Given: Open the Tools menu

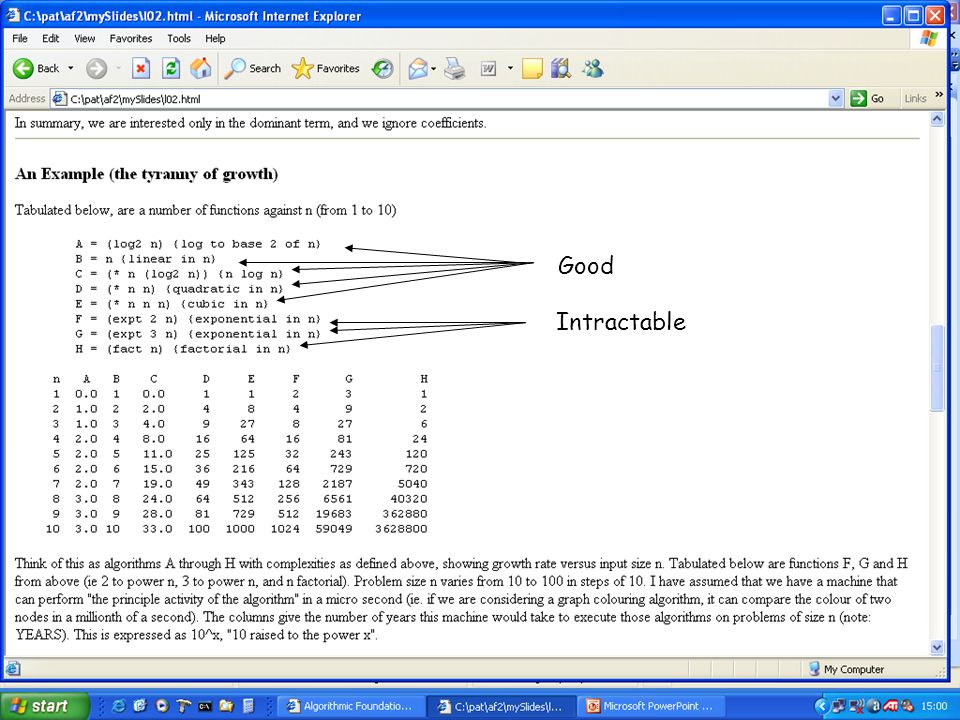Looking at the screenshot, I should [179, 39].
